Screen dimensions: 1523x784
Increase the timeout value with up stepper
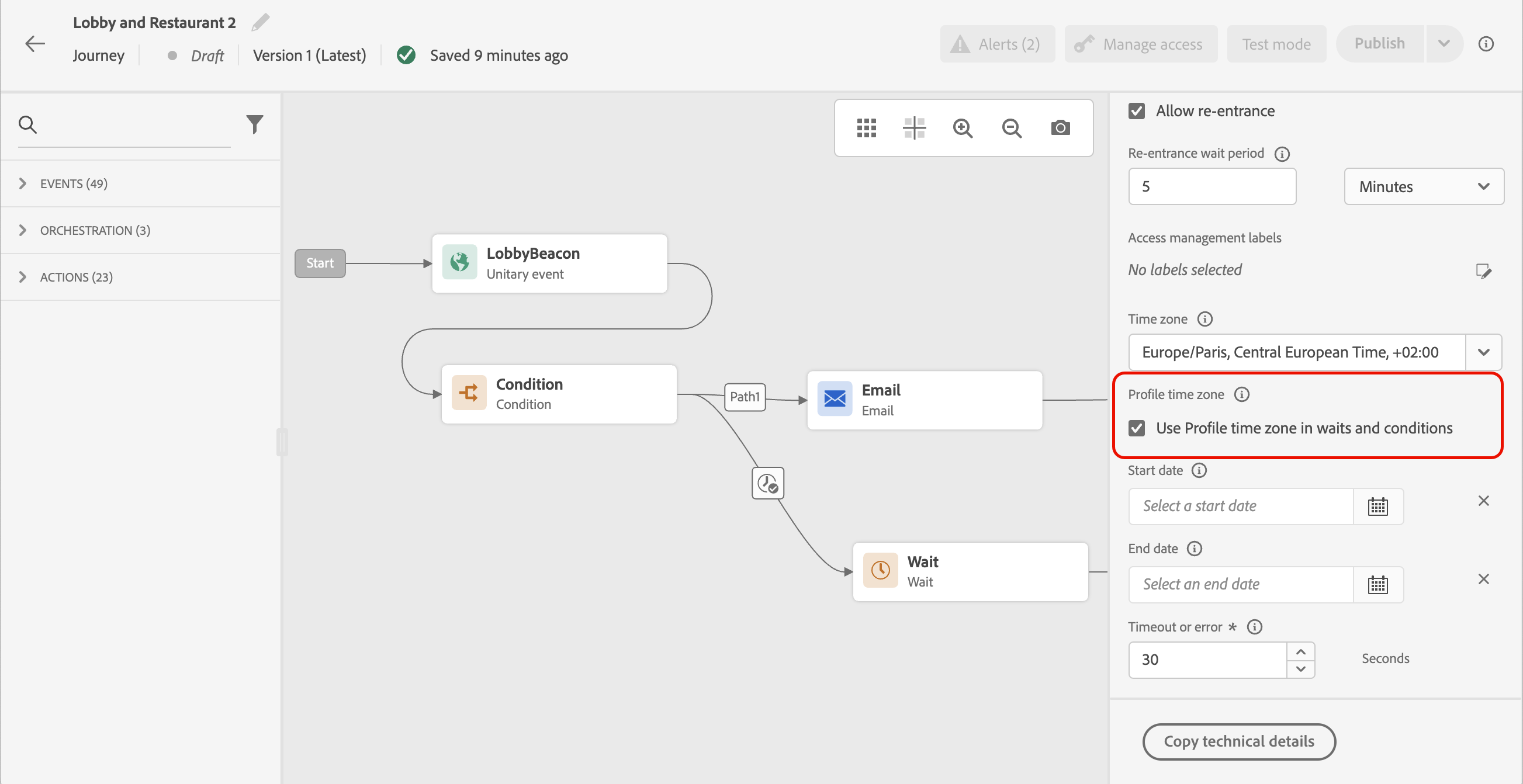1300,651
